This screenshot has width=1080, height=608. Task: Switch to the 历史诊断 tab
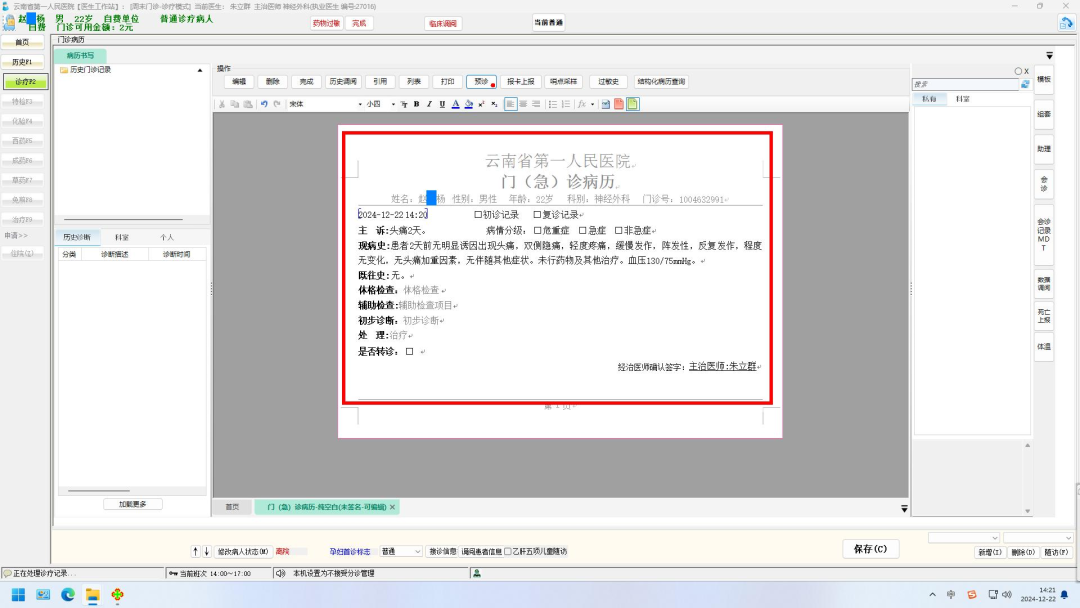click(77, 237)
